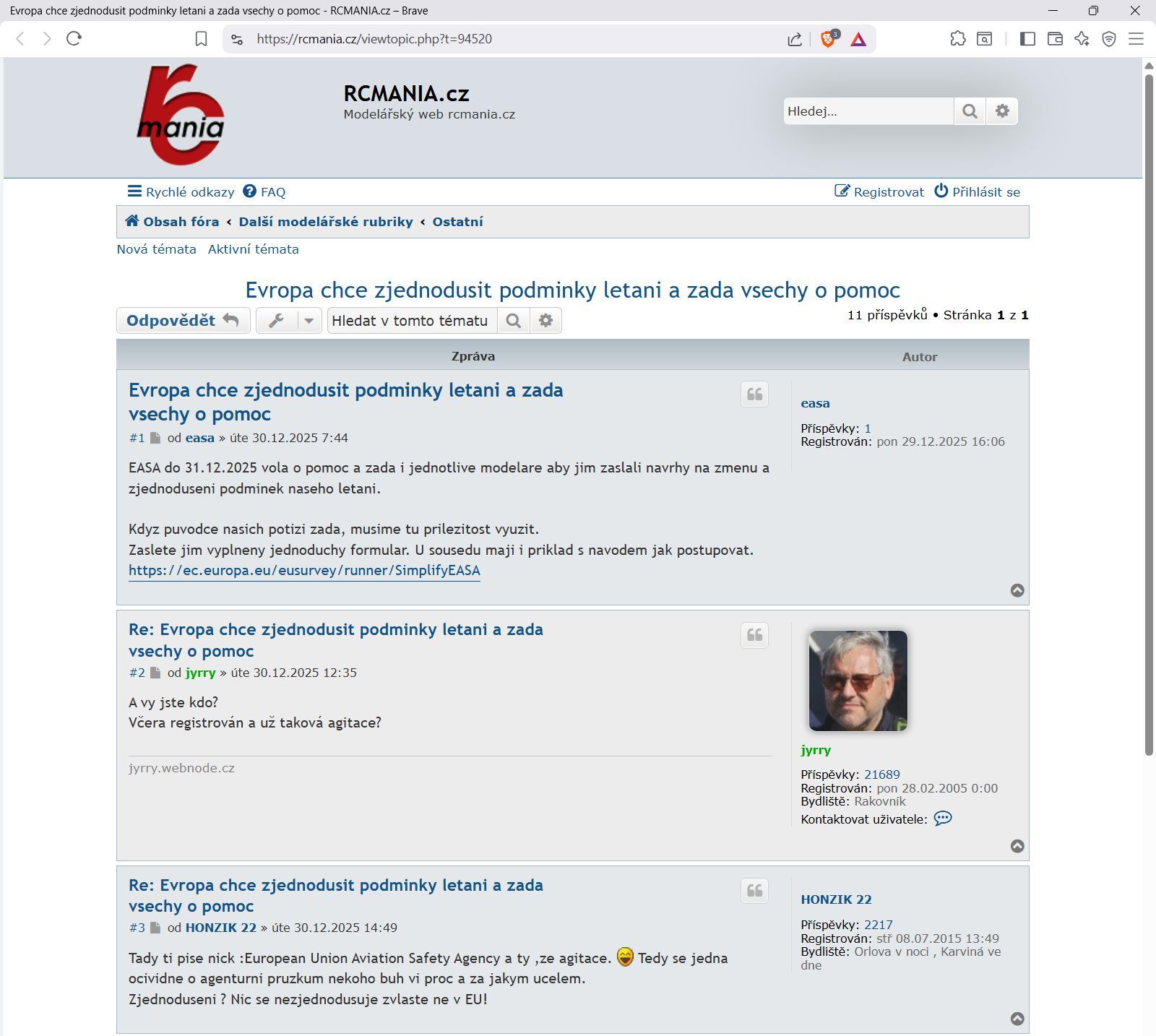Open Brave Wallet icon in toolbar
The height and width of the screenshot is (1036, 1156).
pos(1055,39)
